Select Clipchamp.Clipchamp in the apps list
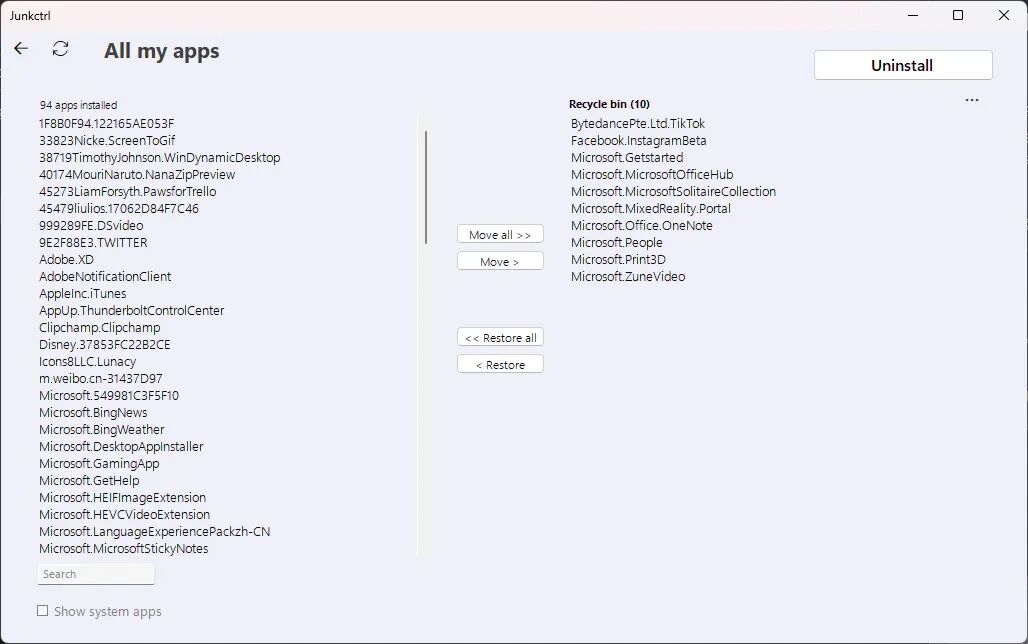Viewport: 1028px width, 644px height. [x=100, y=327]
